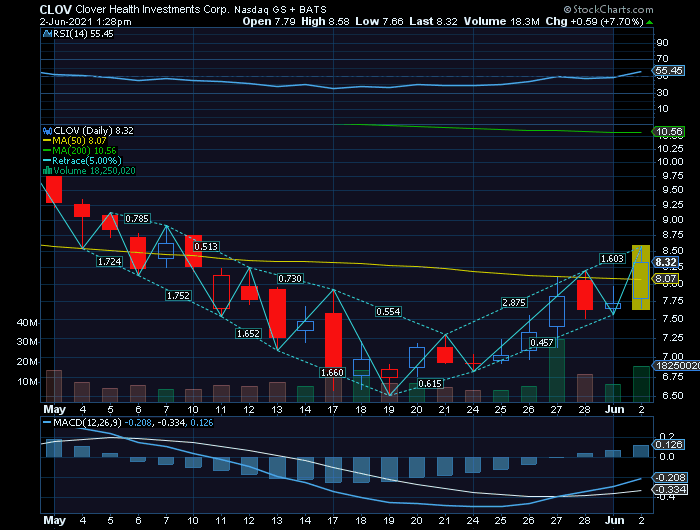
Task: Click the StockCharts.com credit text
Action: (608, 9)
